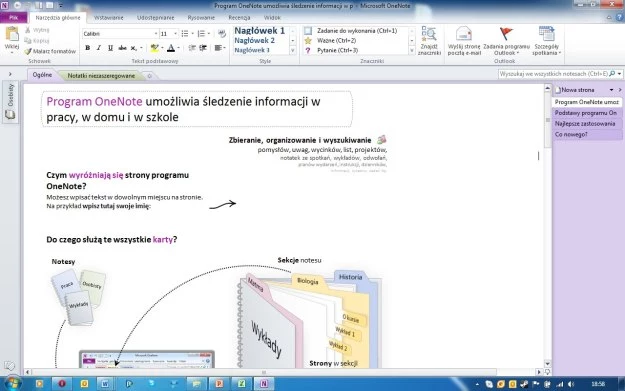Click the search all notebooks field
Screen dimensions: 625x391
point(554,74)
